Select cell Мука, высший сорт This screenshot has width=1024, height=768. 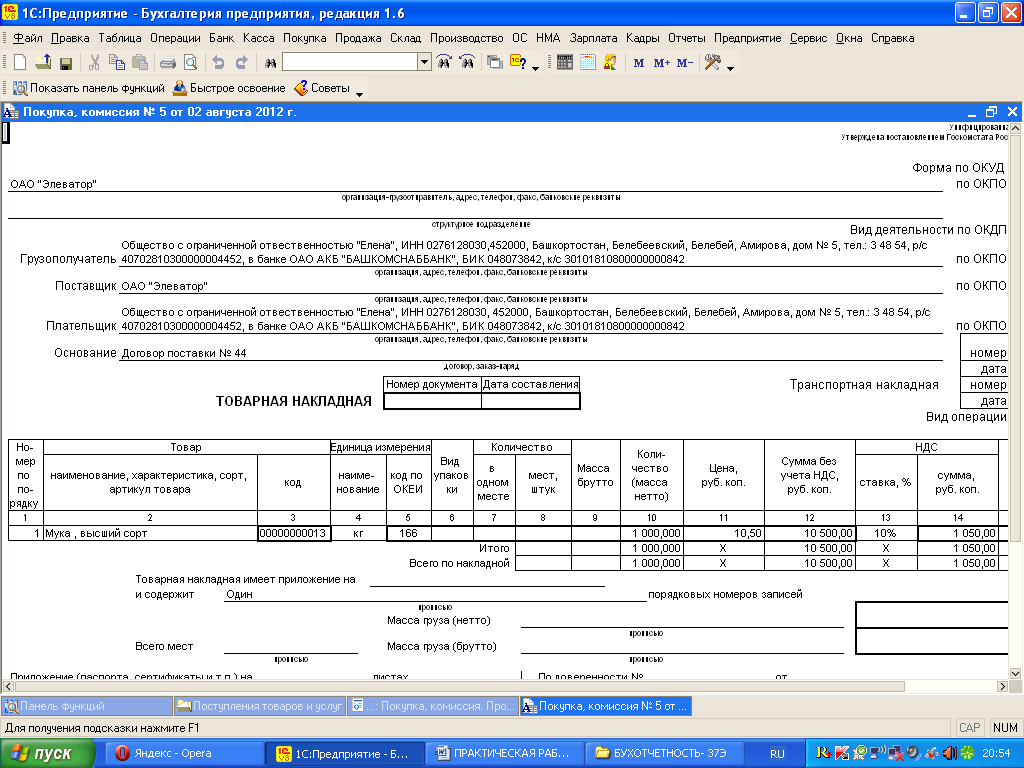(150, 533)
